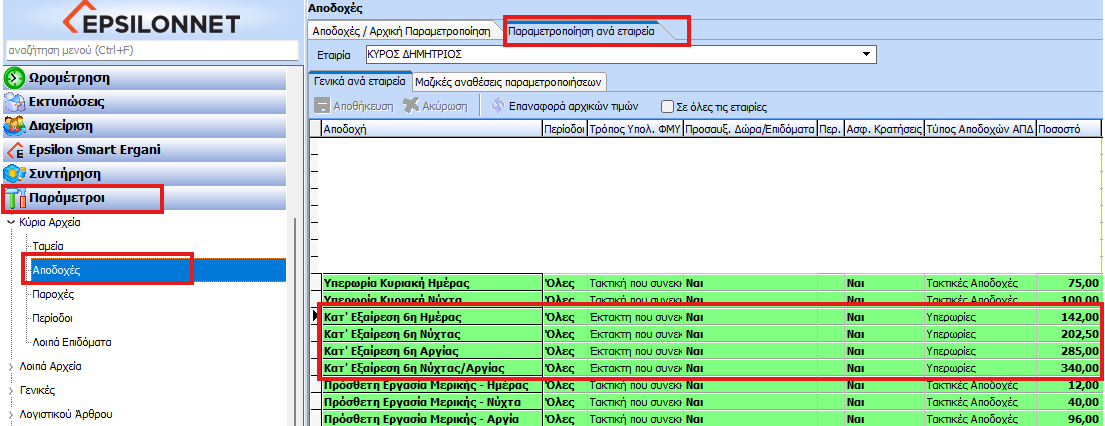The height and width of the screenshot is (426, 1105).
Task: Switch to Παραμετροποίηση ανά εταιρεία tab
Action: click(584, 32)
